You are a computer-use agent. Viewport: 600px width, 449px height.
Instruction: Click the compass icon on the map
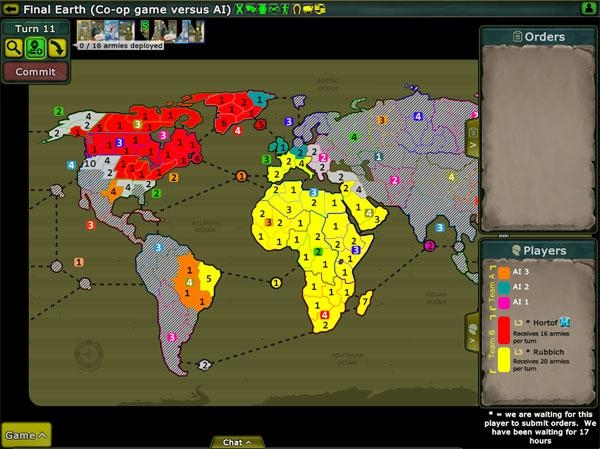point(88,353)
